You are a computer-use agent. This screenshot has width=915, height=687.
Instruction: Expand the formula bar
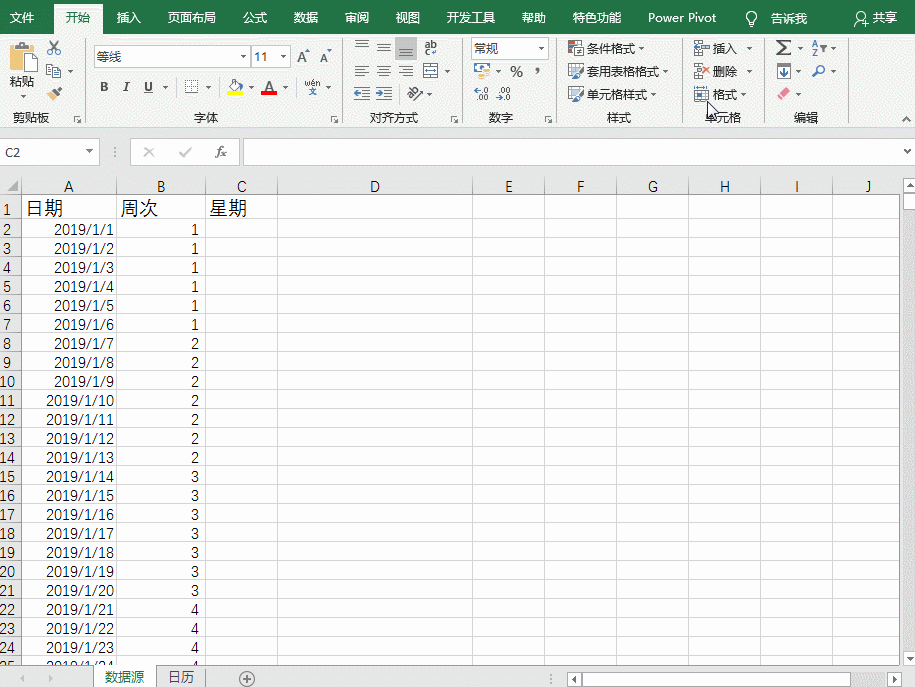click(907, 152)
